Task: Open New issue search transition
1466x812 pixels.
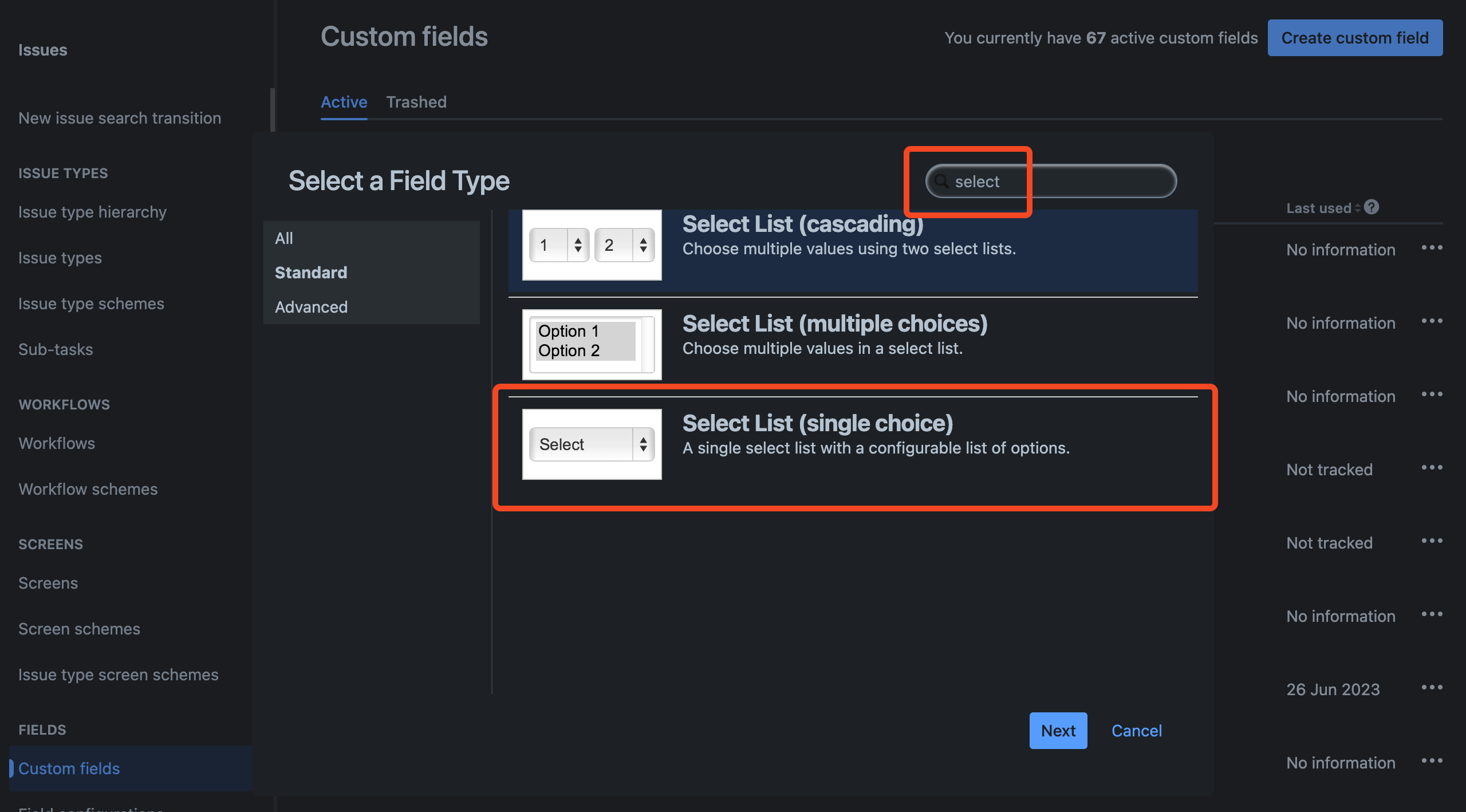Action: (x=120, y=118)
